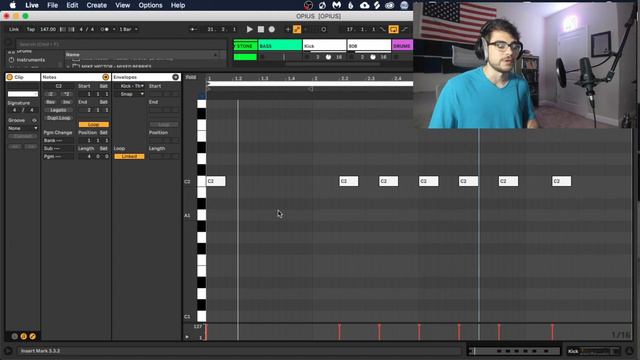Viewport: 640px width, 360px height.
Task: Sort browser by the Name column header
Action: click(142, 54)
